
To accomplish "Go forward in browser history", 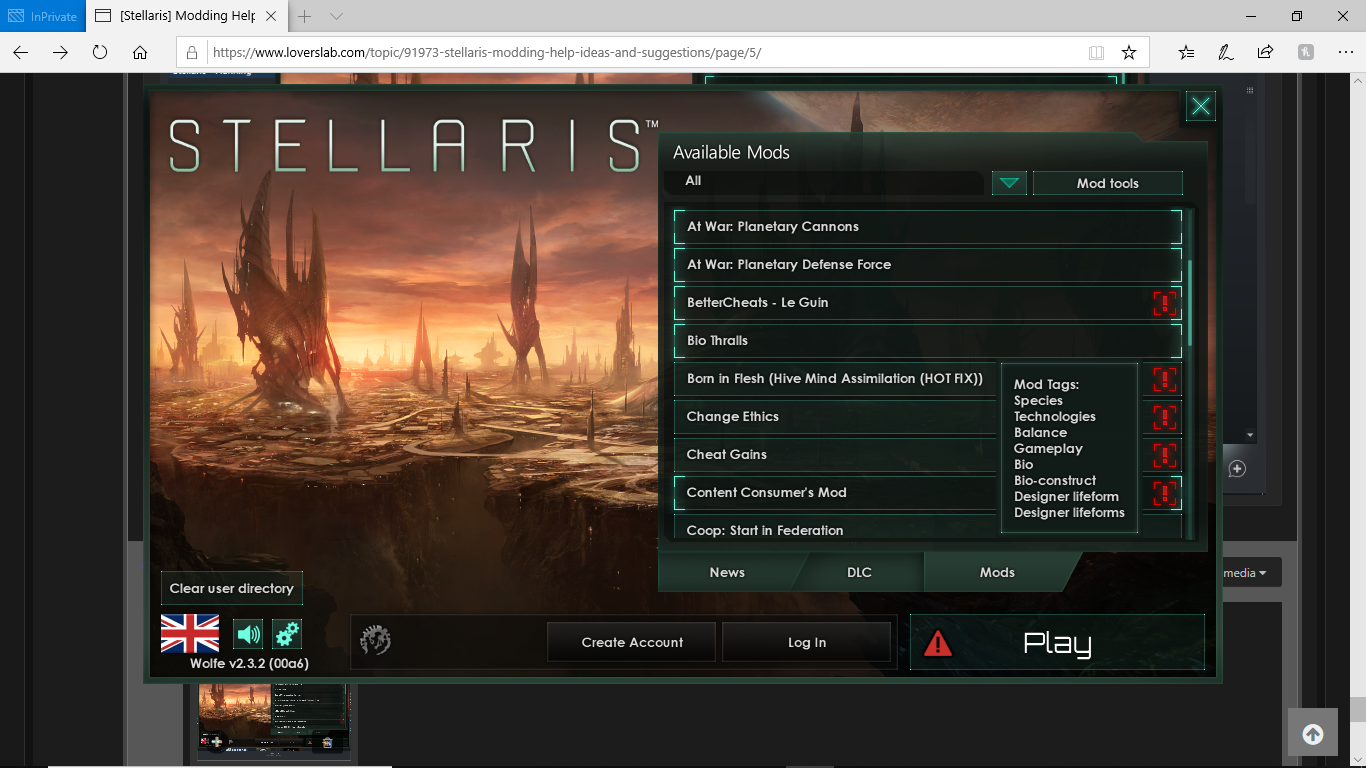I will click(x=60, y=52).
